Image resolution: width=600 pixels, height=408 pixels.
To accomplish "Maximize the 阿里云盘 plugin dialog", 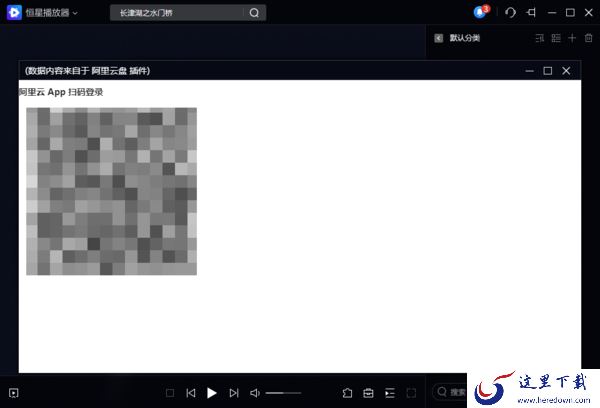I will click(548, 71).
